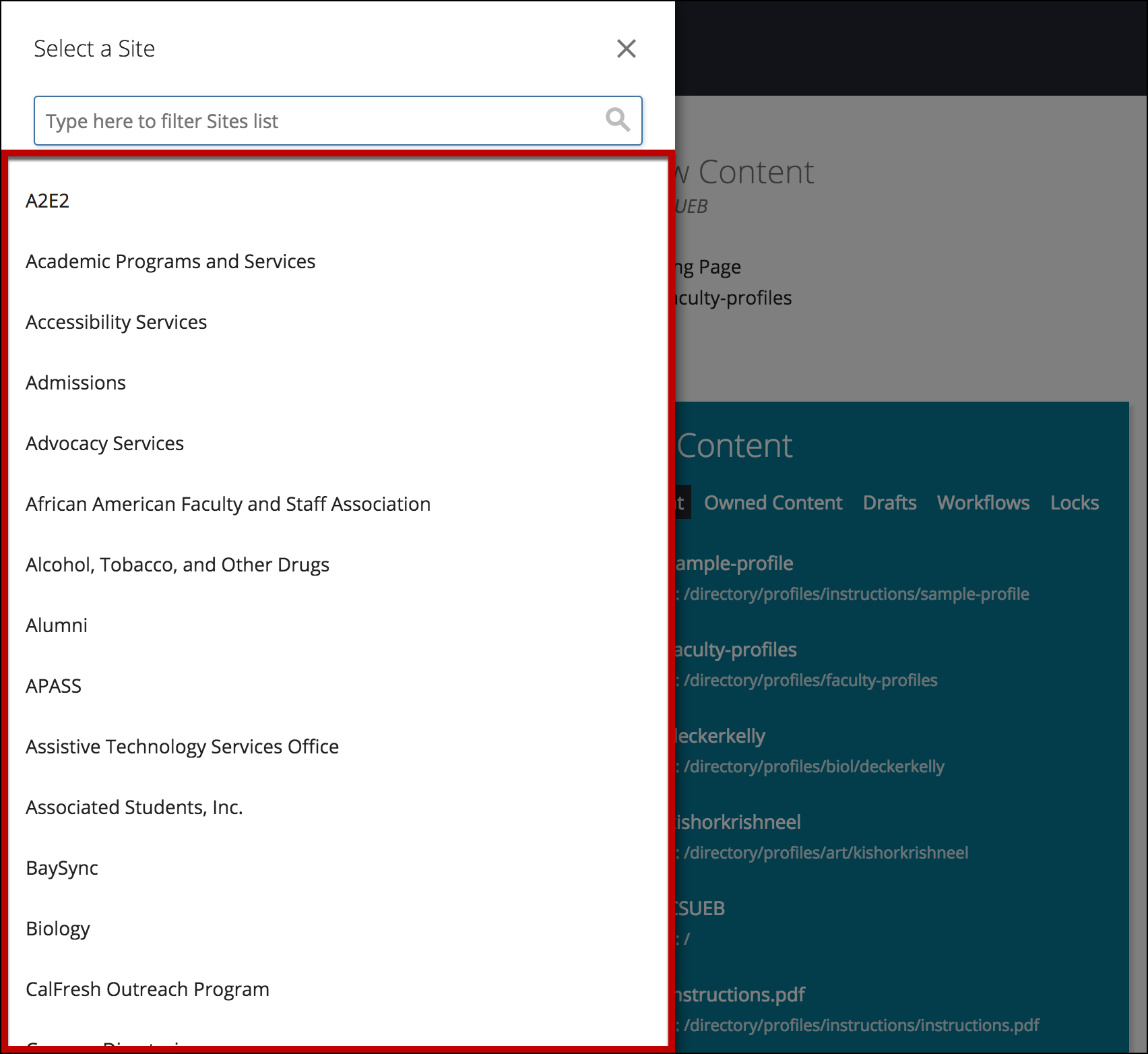Open the faculty-profiles content link

736,650
